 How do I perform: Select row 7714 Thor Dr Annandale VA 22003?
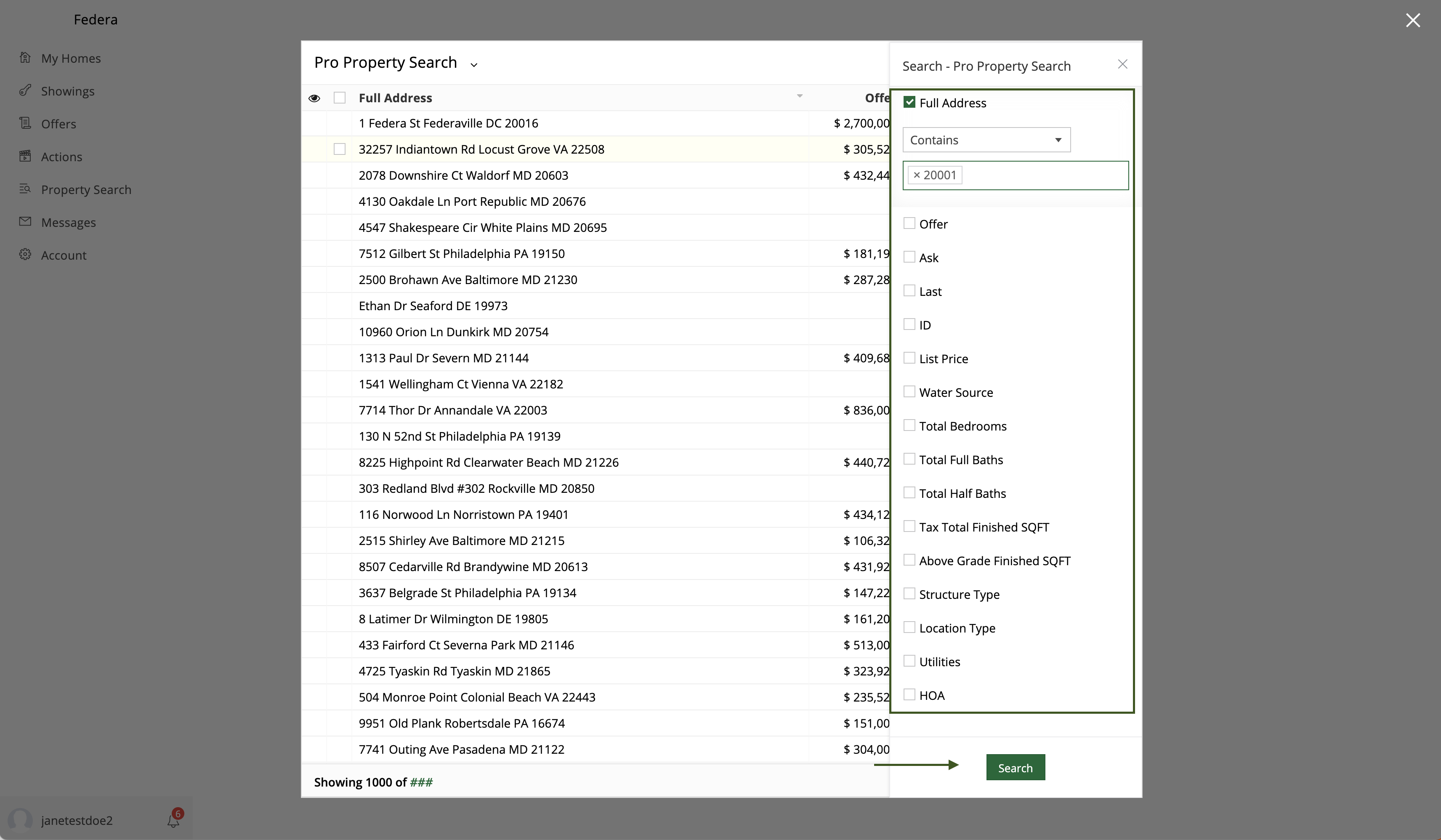pos(595,410)
